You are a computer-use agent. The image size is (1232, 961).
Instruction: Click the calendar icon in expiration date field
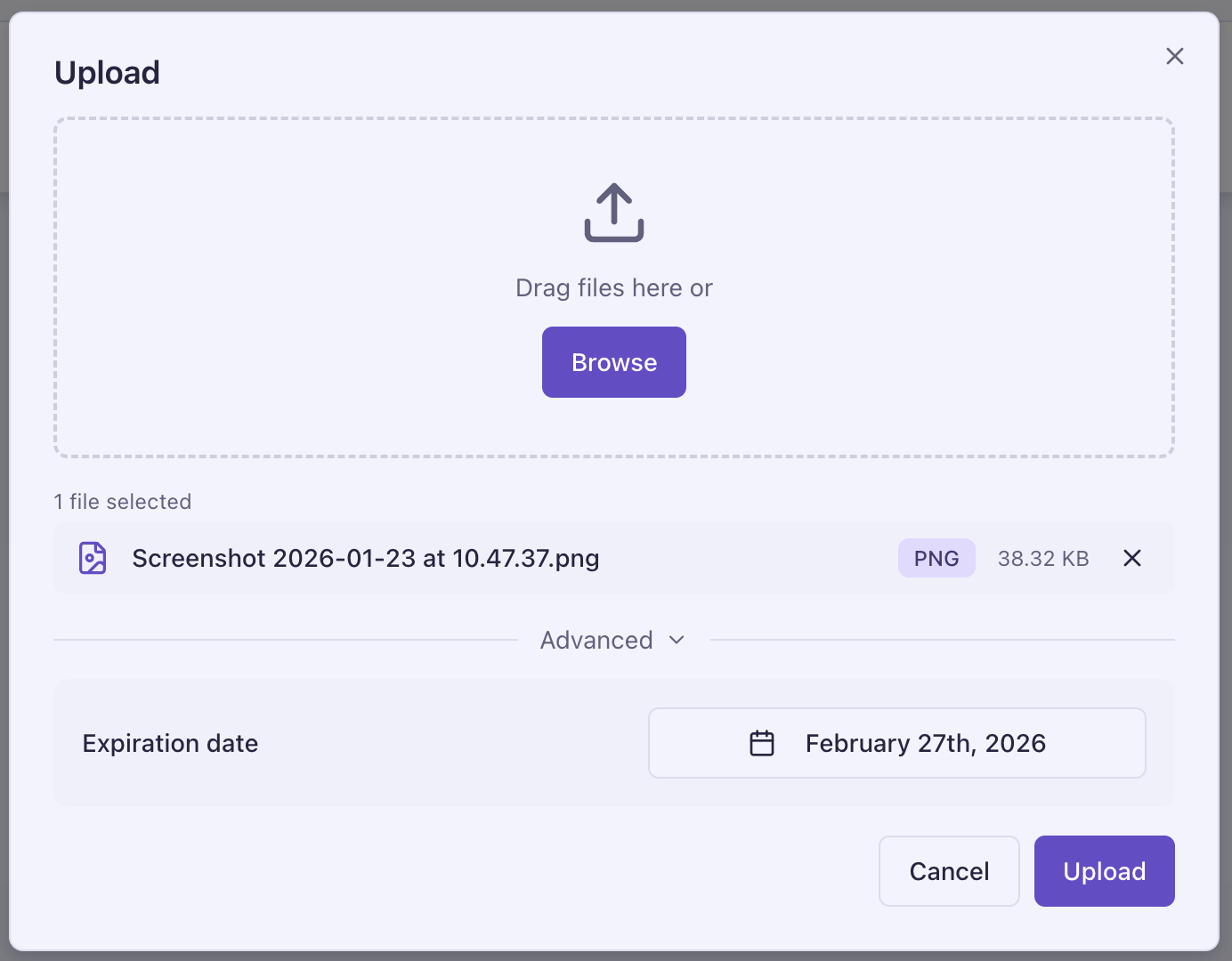point(762,743)
